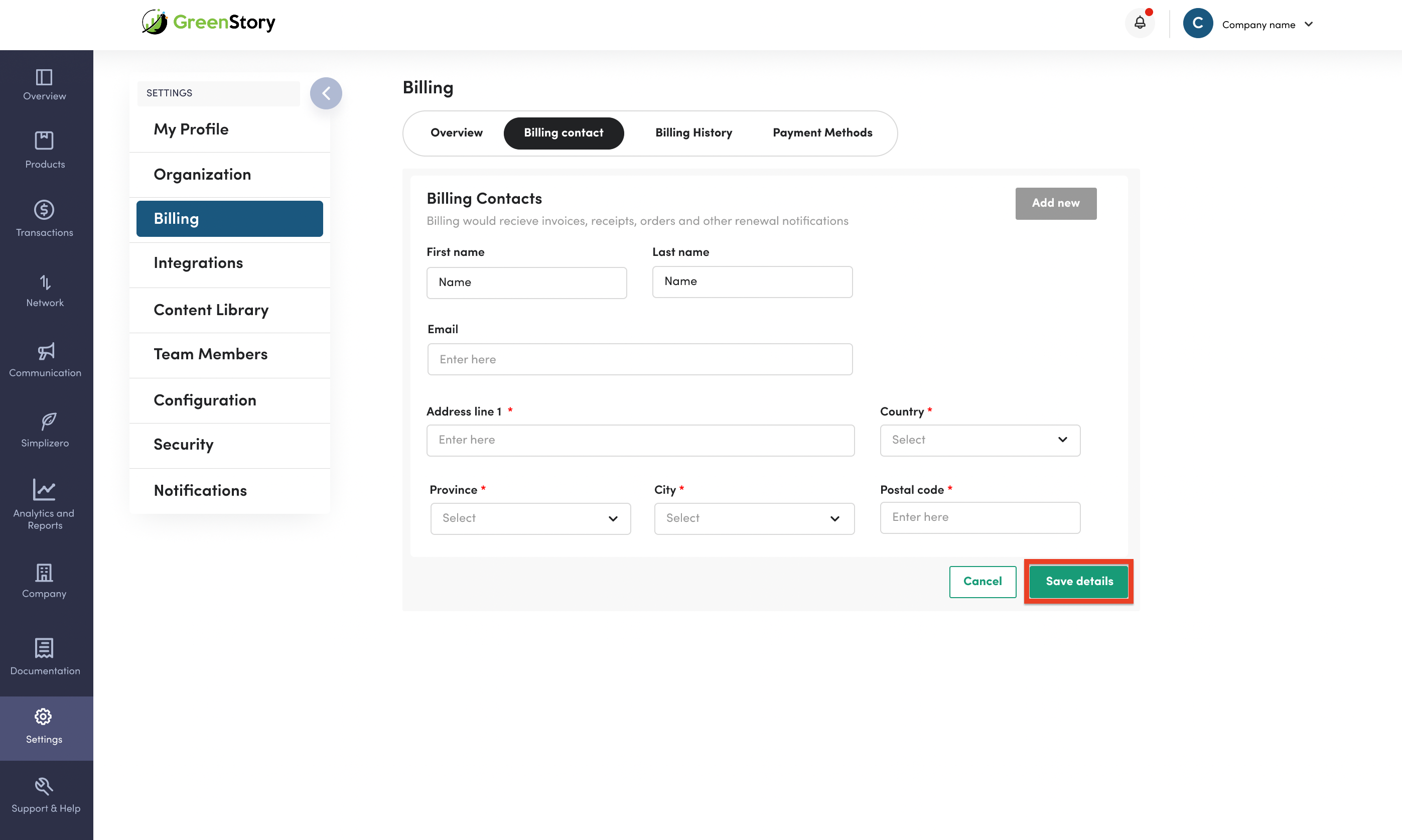Image resolution: width=1402 pixels, height=840 pixels.
Task: Open the notifications bell icon
Action: click(1140, 23)
